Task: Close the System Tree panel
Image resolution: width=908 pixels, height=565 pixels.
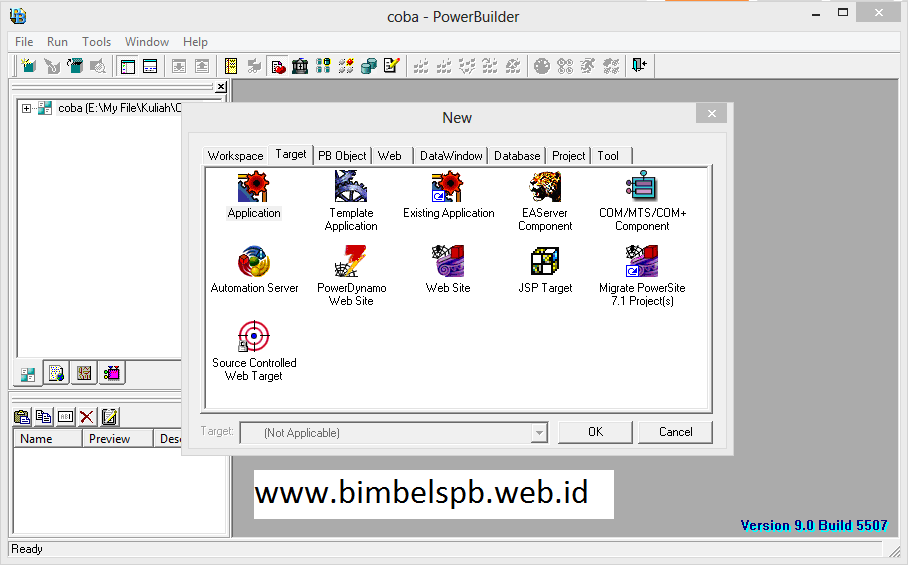Action: [221, 87]
